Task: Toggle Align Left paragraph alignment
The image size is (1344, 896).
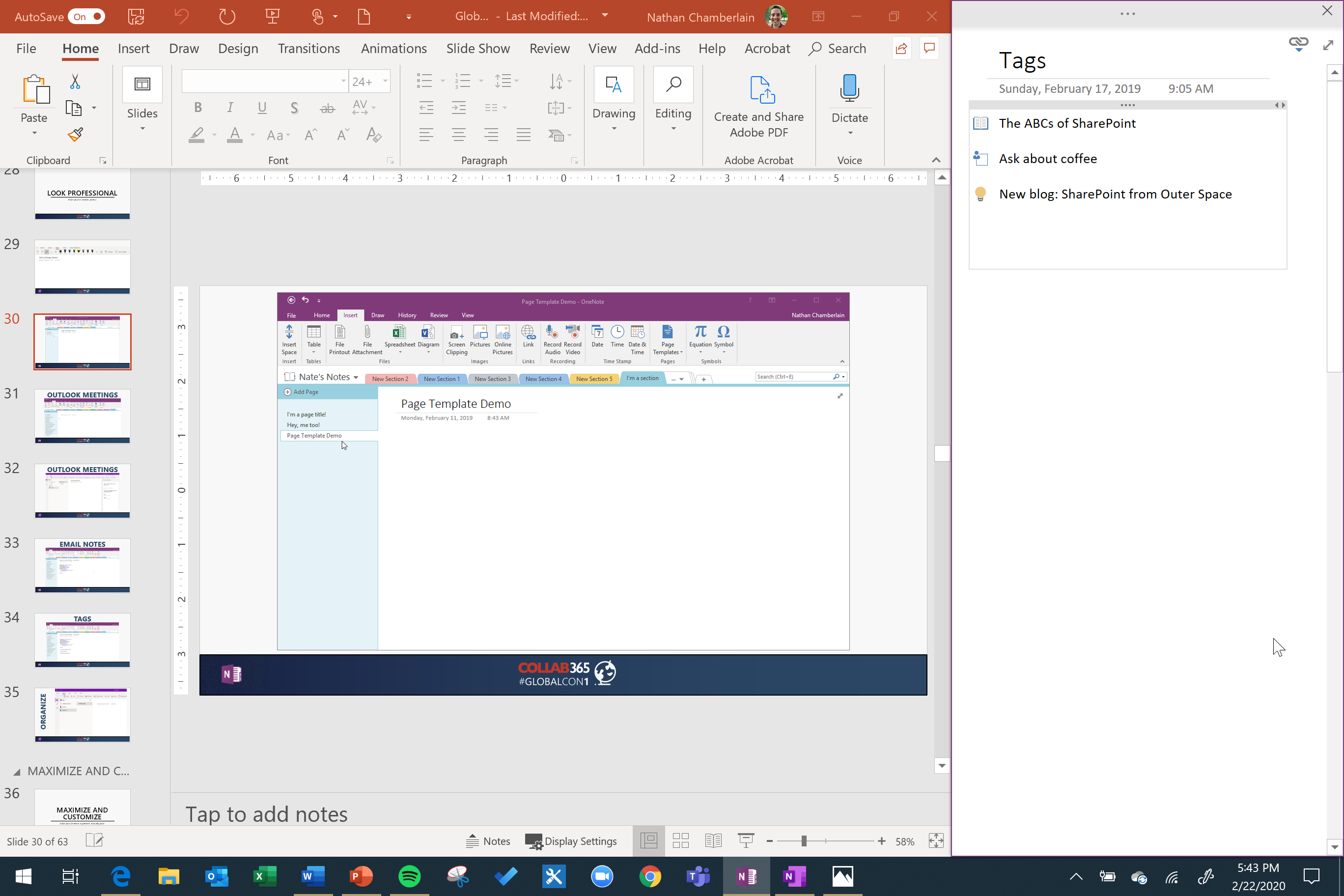Action: coord(426,135)
